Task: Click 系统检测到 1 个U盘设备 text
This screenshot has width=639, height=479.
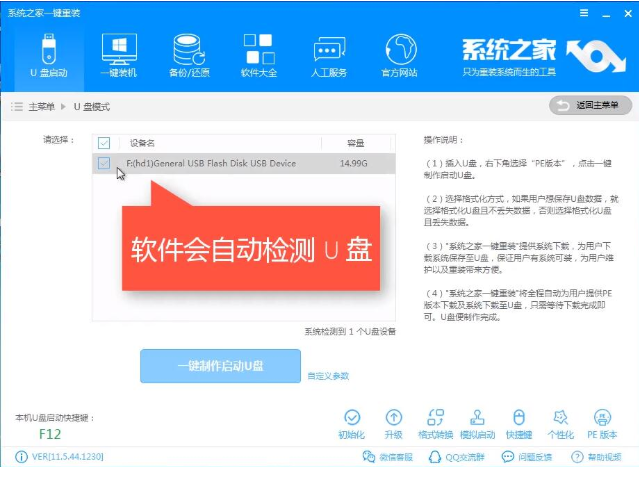Action: (x=350, y=331)
